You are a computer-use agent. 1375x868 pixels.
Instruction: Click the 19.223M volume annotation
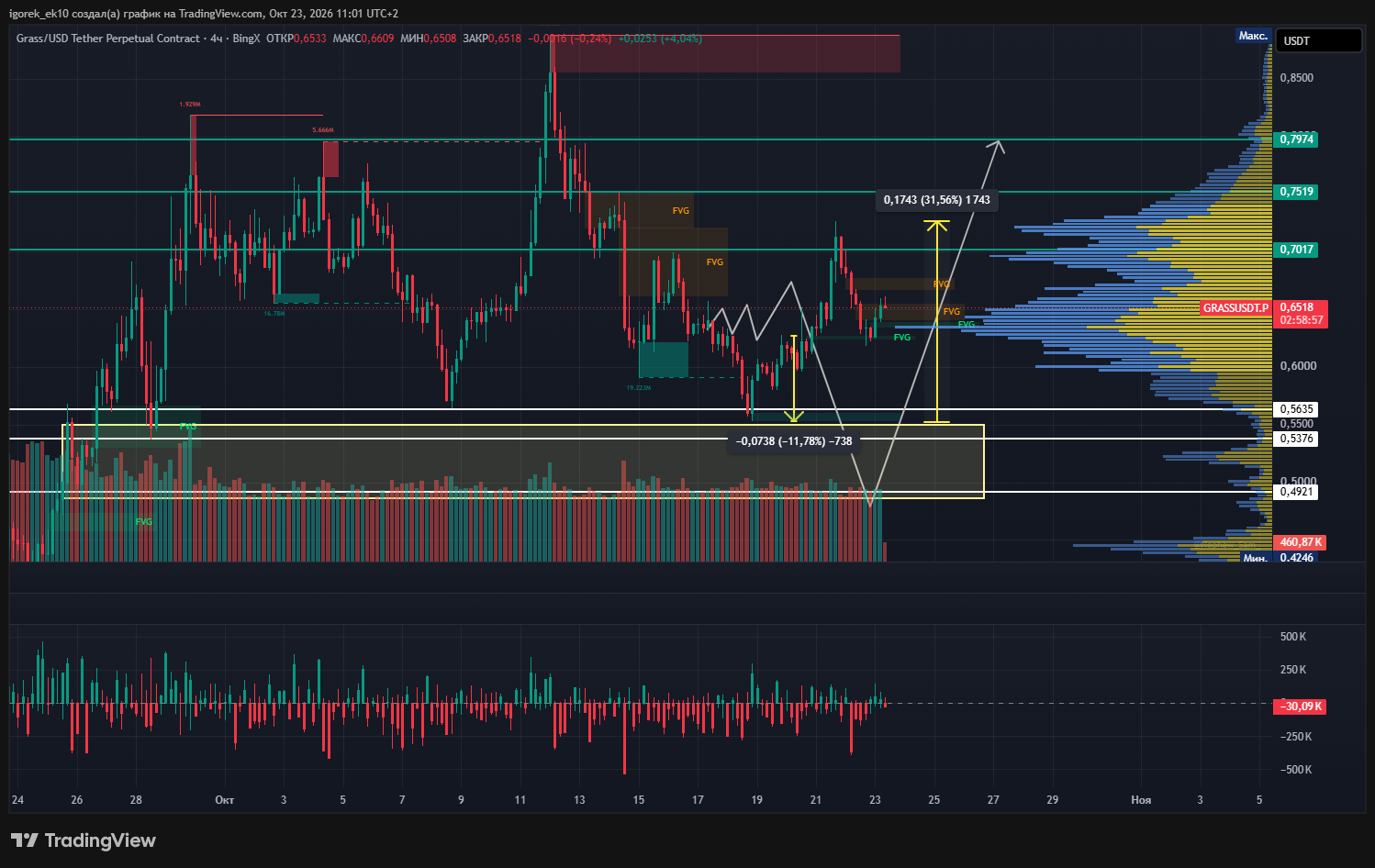639,388
